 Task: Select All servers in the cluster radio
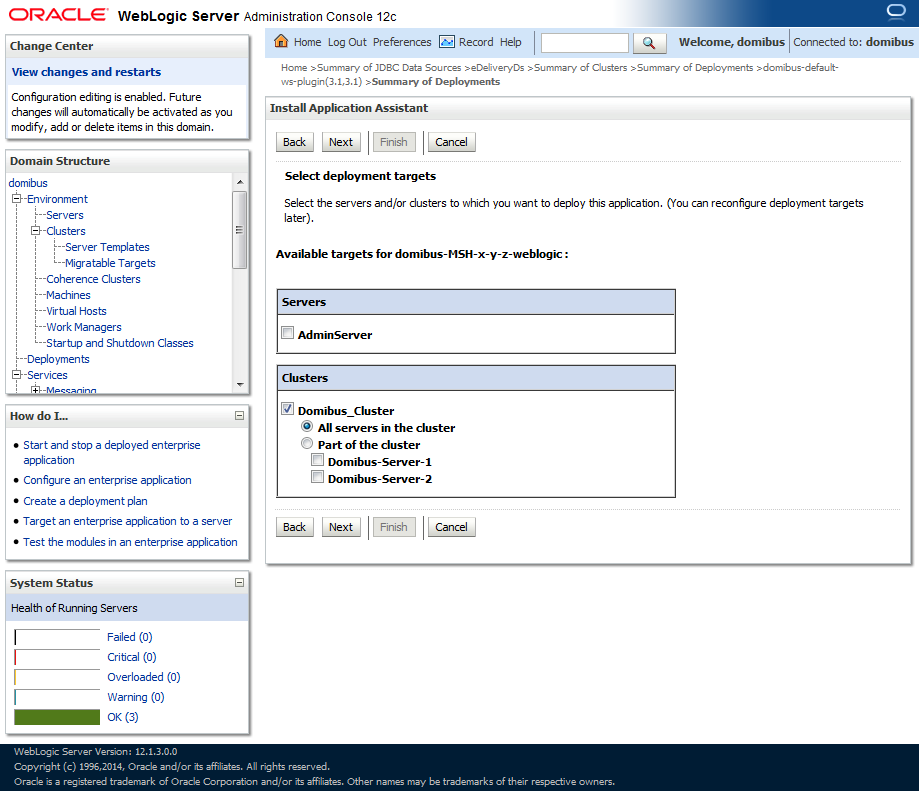pos(307,426)
